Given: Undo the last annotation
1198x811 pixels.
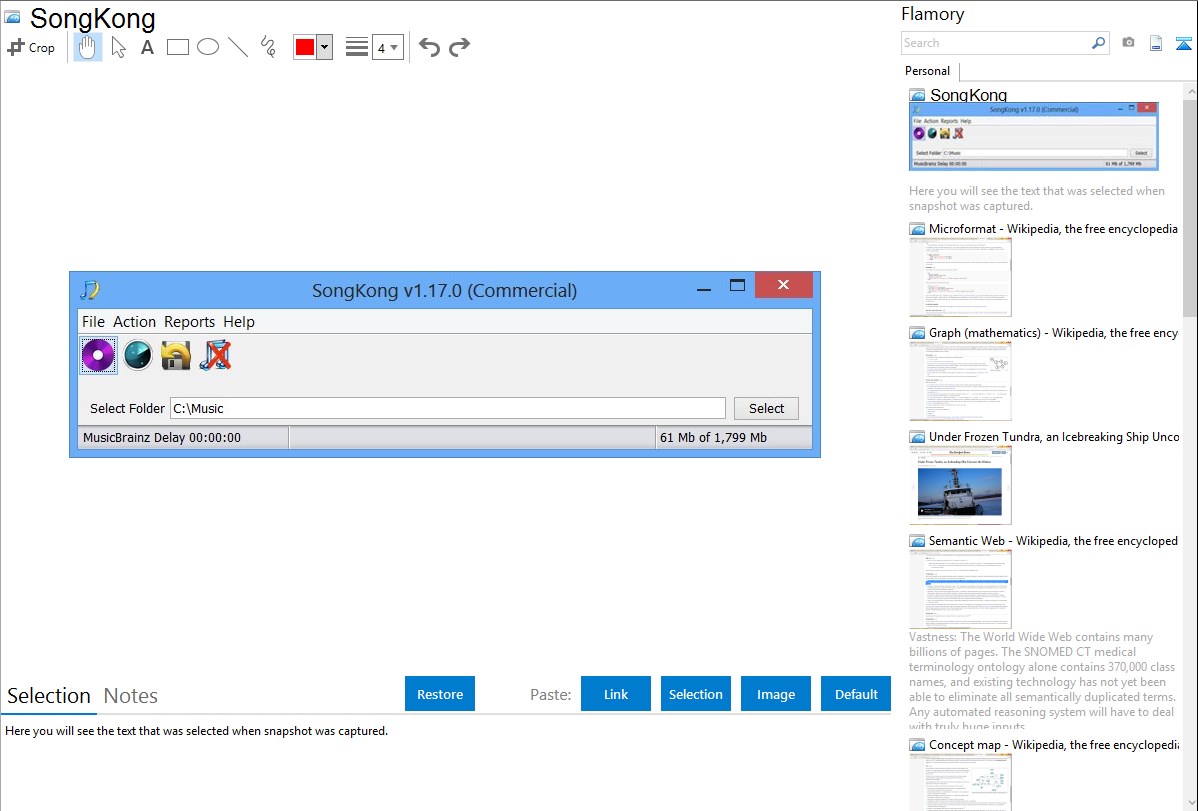Looking at the screenshot, I should 429,47.
